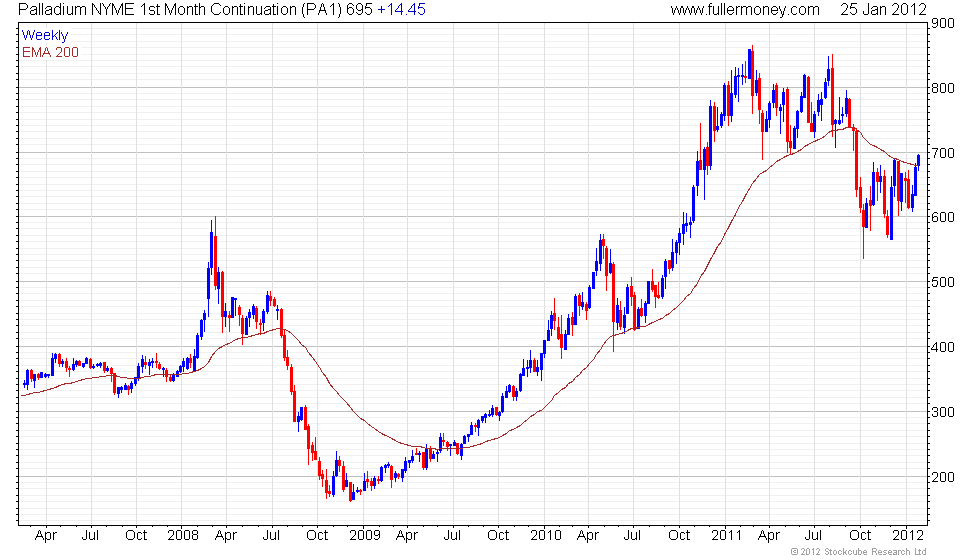Viewport: 980px width, 560px height.
Task: Click the x-axis label '2010'
Action: tap(546, 536)
